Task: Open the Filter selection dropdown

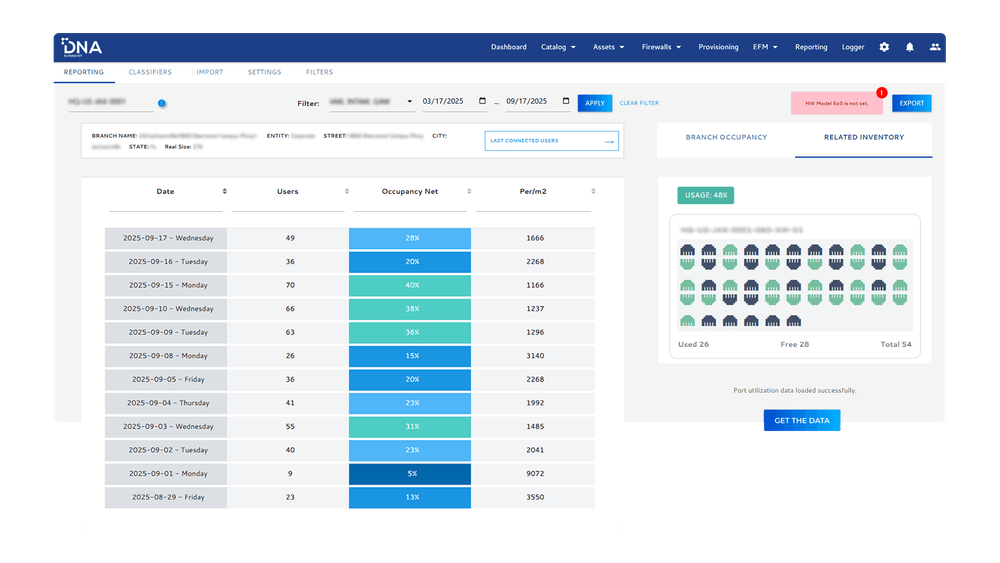Action: 368,102
